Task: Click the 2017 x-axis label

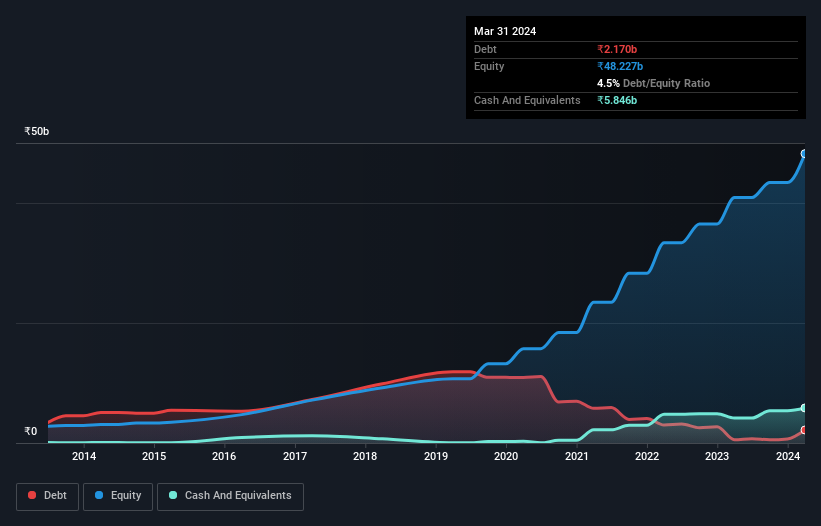Action: (x=295, y=456)
